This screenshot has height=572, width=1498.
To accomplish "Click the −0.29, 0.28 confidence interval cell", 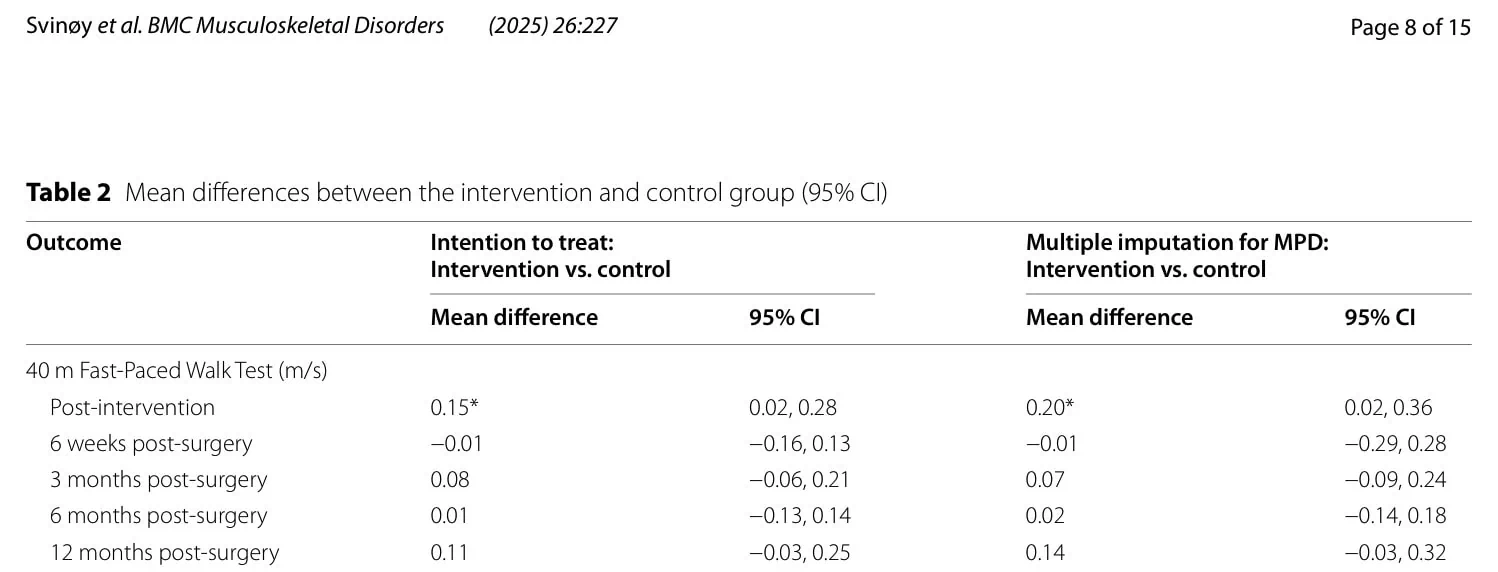I will (1395, 444).
